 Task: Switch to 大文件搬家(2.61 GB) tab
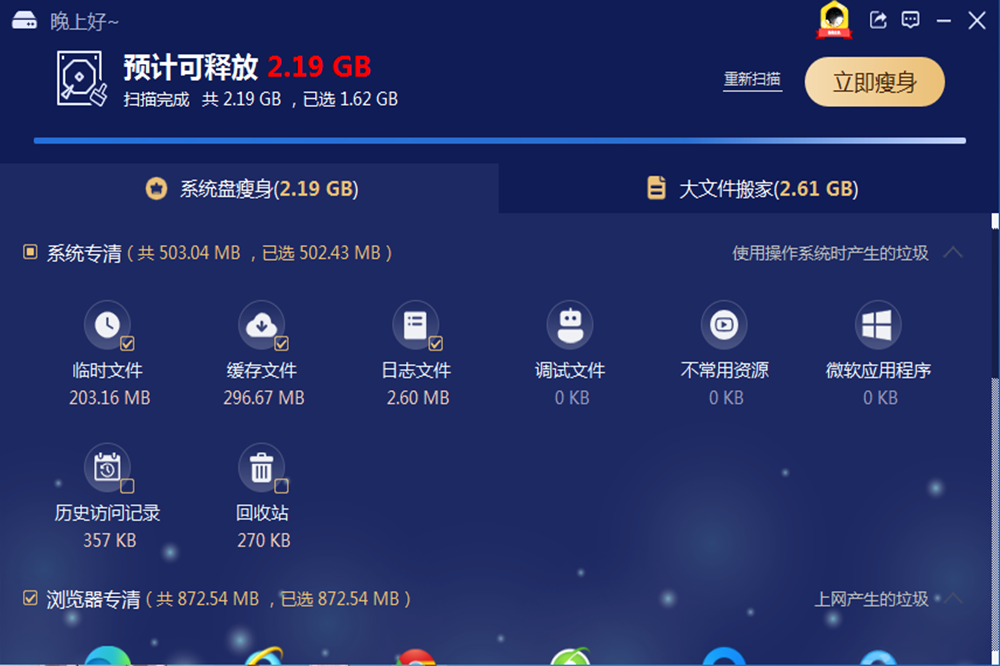pyautogui.click(x=749, y=188)
